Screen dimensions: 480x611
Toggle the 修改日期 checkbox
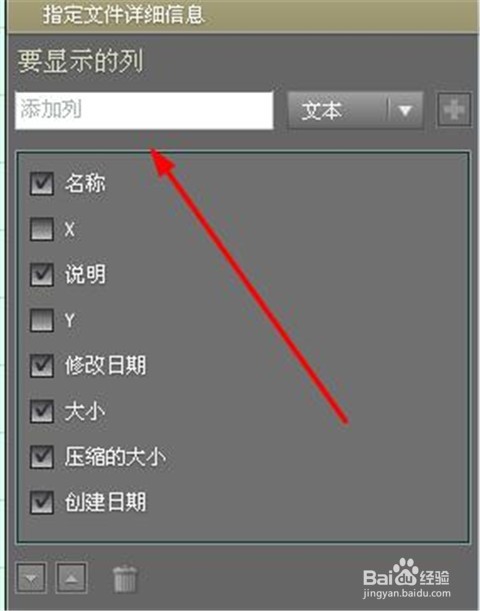[x=42, y=366]
